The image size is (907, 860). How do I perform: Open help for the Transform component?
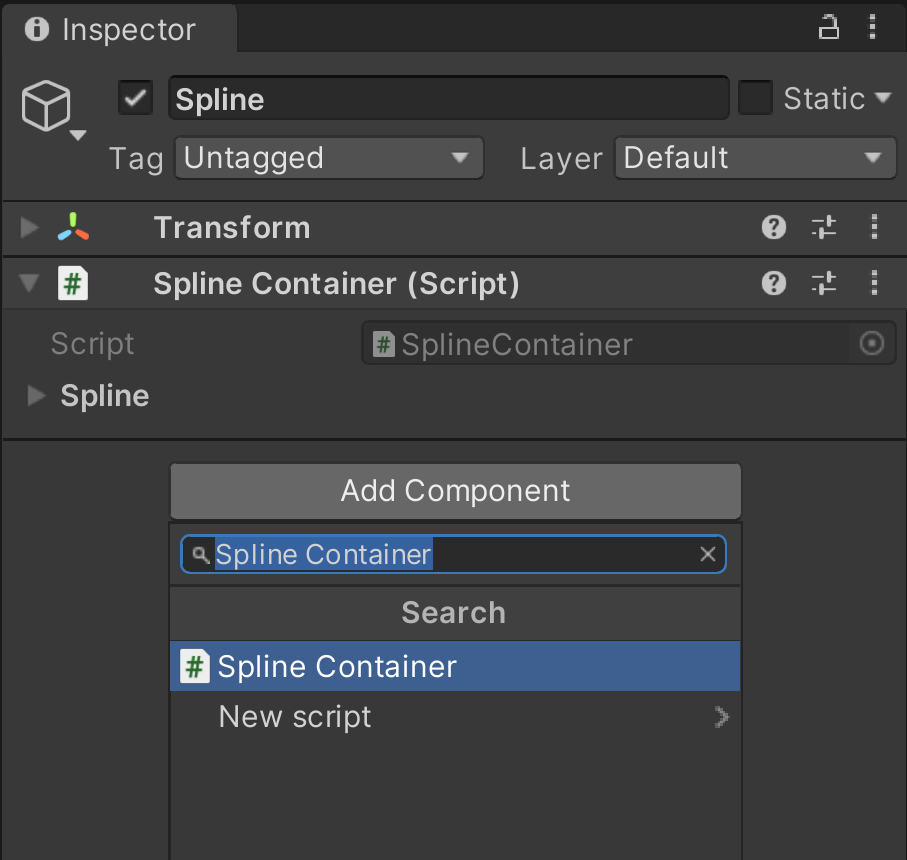pos(773,227)
